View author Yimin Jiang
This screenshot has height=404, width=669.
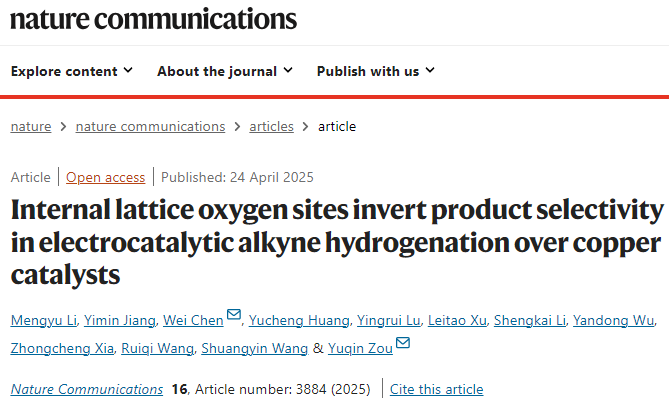tap(119, 320)
